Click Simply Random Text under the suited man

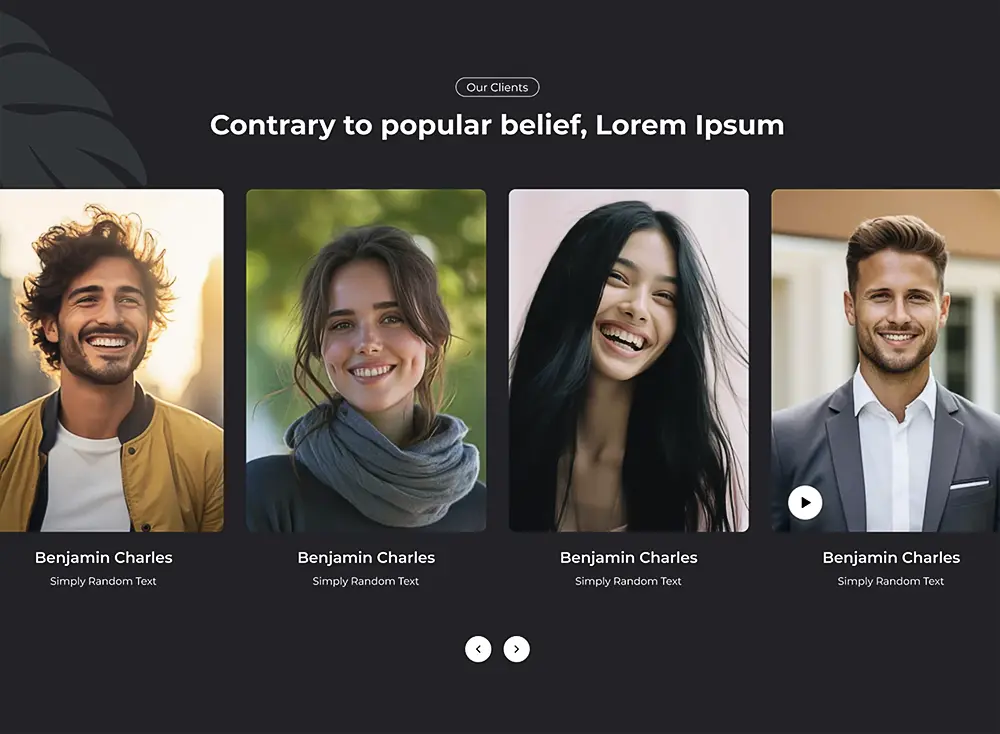(891, 581)
